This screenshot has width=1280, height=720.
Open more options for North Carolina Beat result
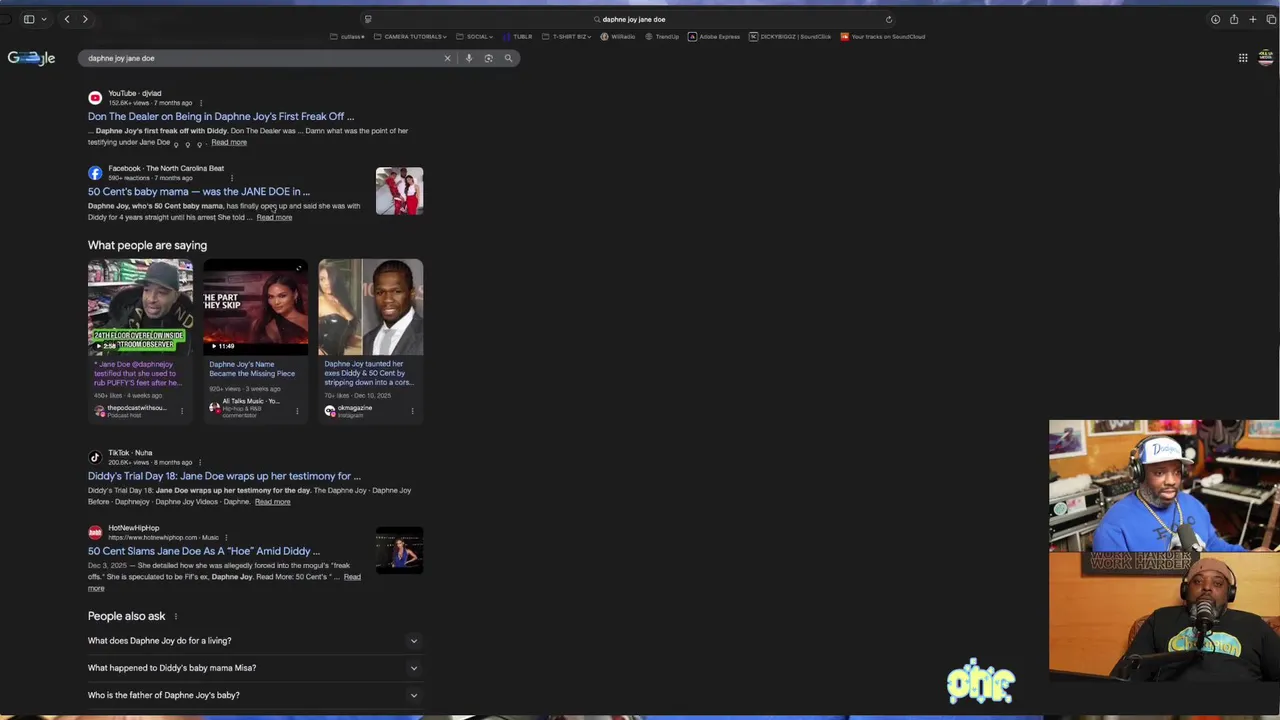(x=231, y=178)
